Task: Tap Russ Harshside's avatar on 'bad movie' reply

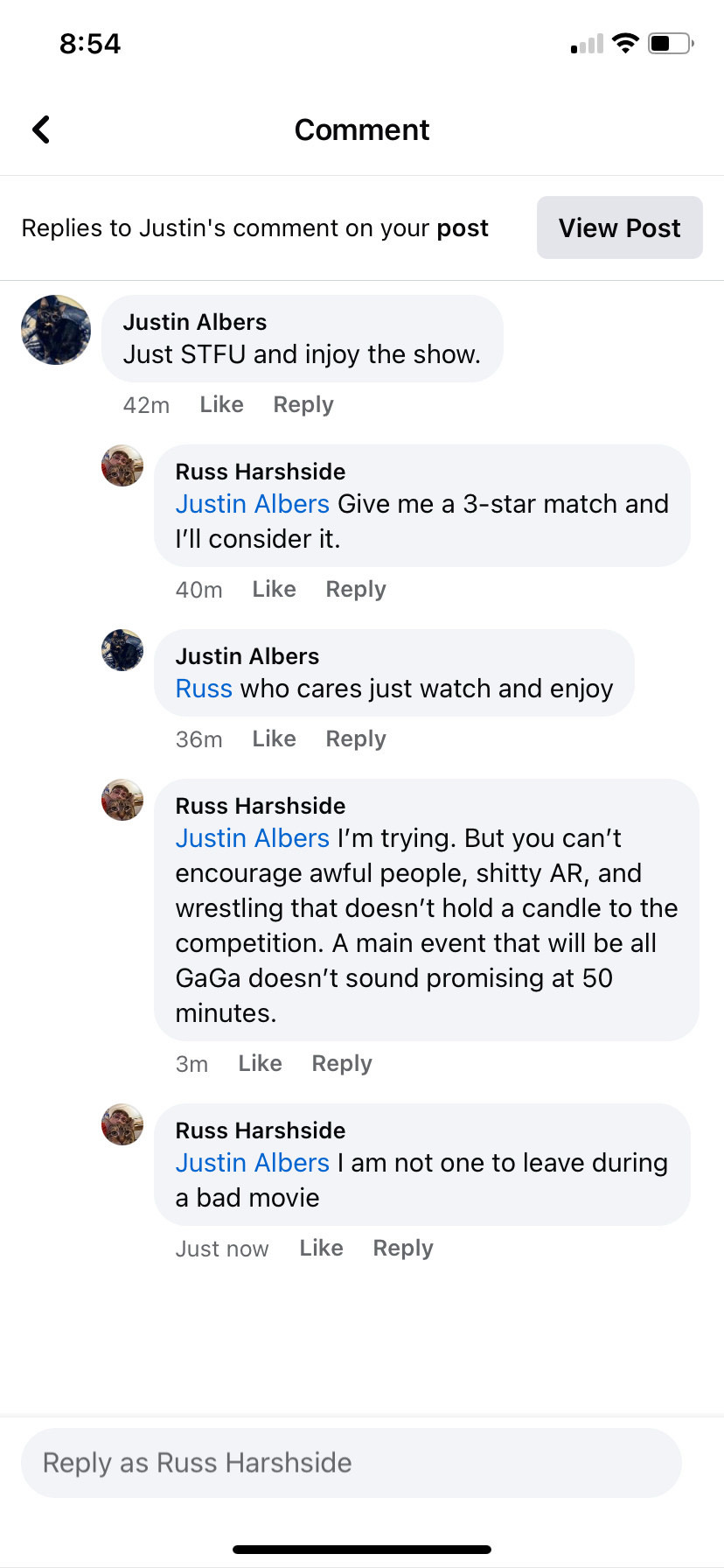Action: tap(122, 1124)
